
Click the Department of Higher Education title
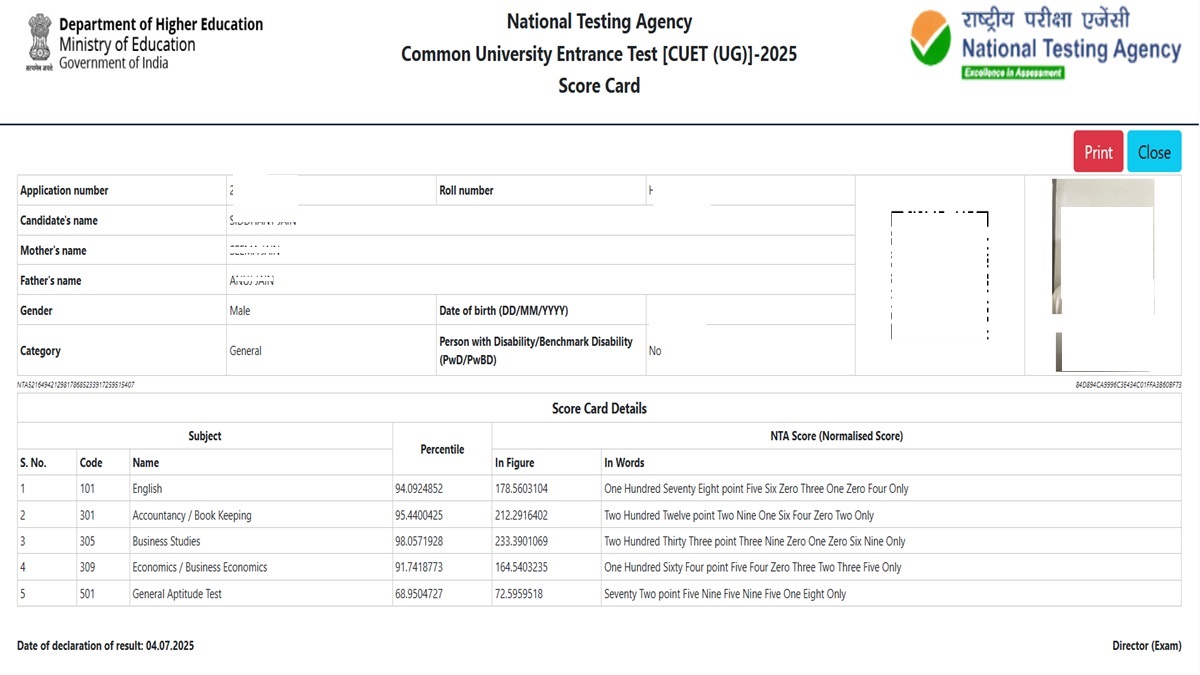(x=161, y=24)
